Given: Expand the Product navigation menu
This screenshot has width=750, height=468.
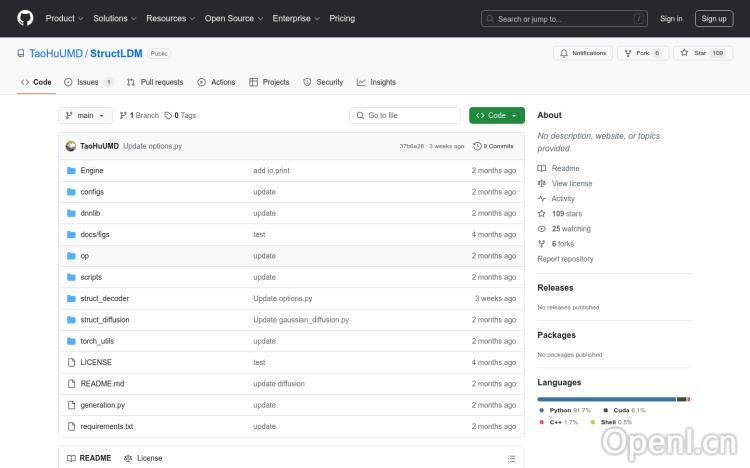Looking at the screenshot, I should (64, 18).
